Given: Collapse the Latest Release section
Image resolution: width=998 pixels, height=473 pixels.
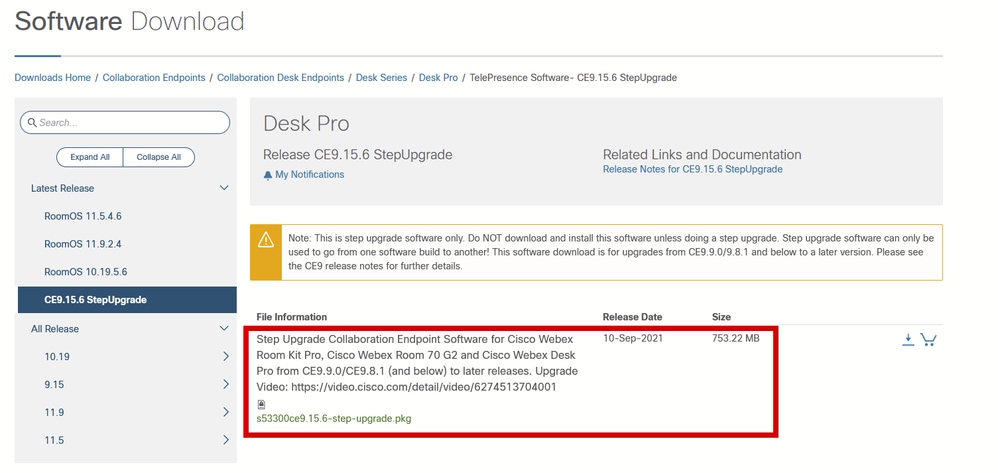Looking at the screenshot, I should coord(224,188).
